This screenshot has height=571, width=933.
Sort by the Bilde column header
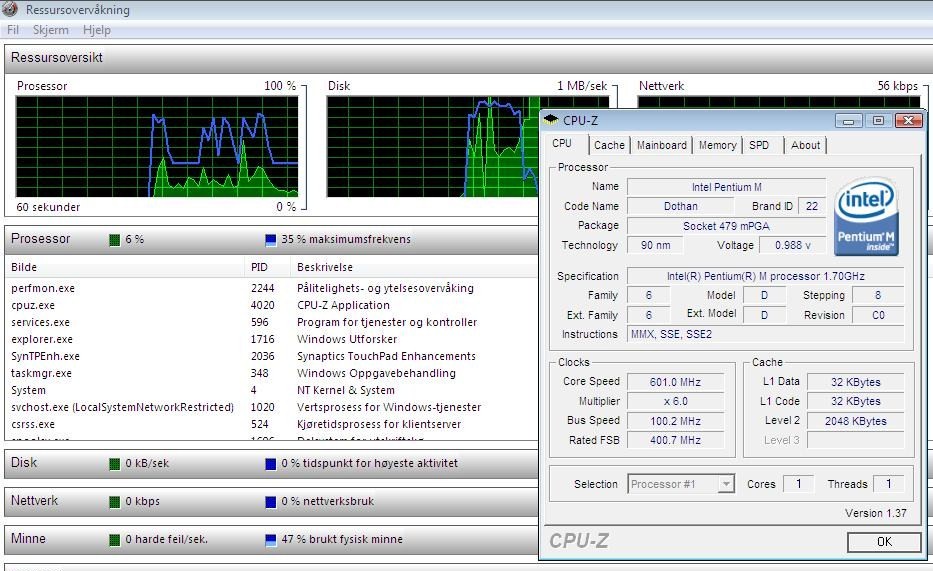tap(125, 267)
